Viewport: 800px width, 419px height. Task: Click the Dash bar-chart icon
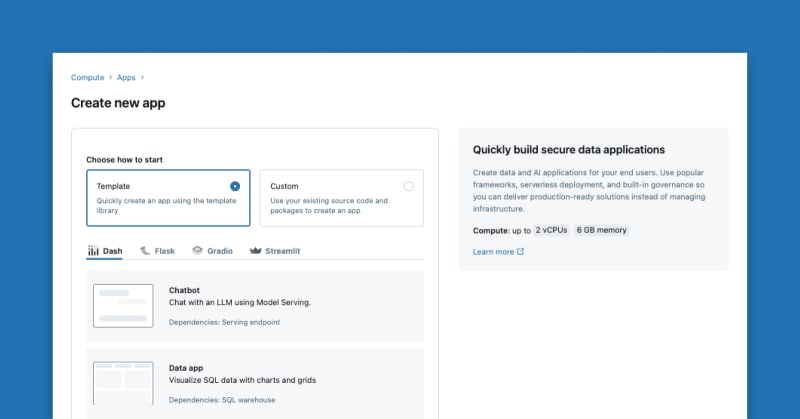(93, 251)
